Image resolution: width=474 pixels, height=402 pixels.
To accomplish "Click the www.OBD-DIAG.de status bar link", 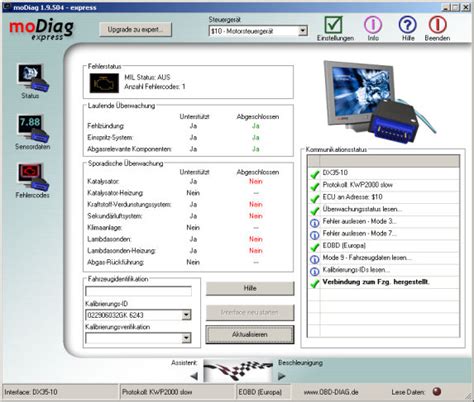I will click(331, 392).
